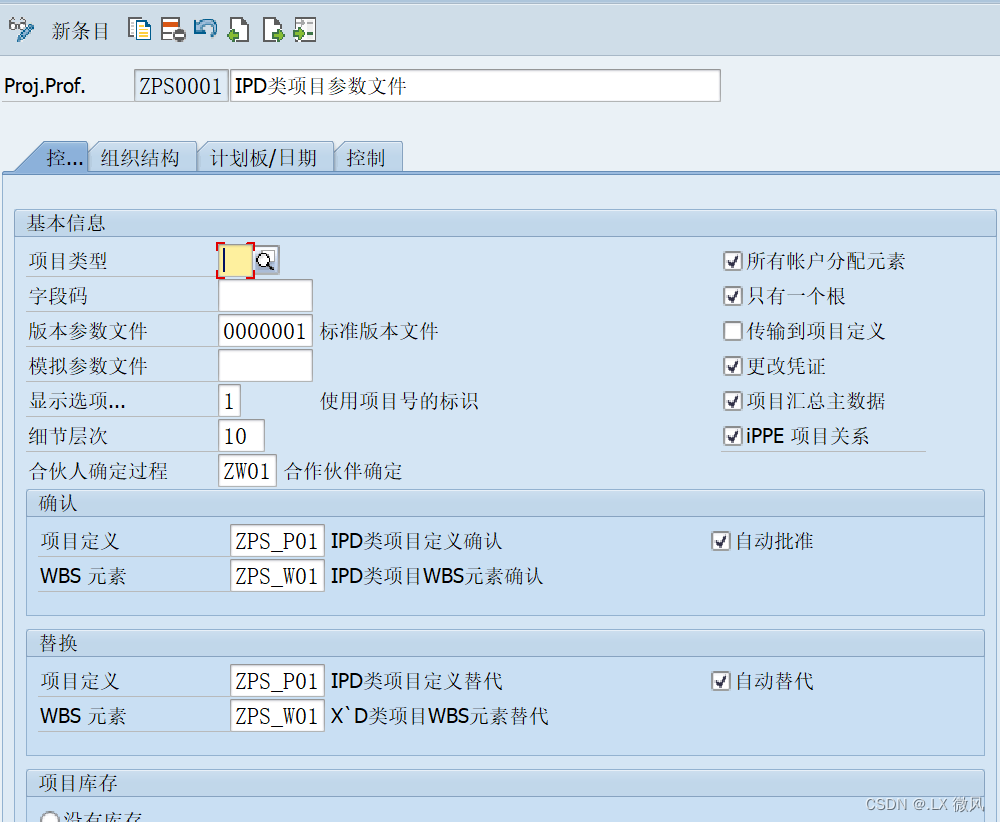The width and height of the screenshot is (1000, 822).
Task: Undo changes using the blue undo arrow icon
Action: pyautogui.click(x=204, y=29)
